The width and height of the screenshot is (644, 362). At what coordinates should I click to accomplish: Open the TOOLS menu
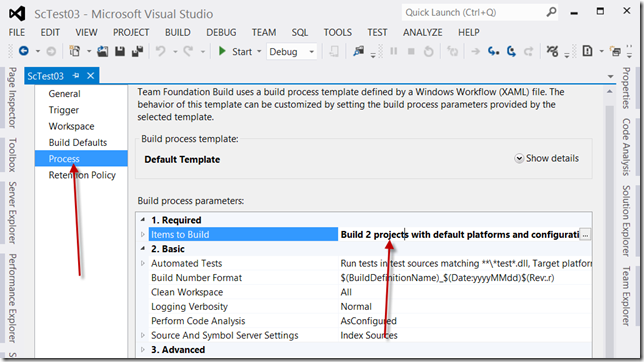click(338, 32)
